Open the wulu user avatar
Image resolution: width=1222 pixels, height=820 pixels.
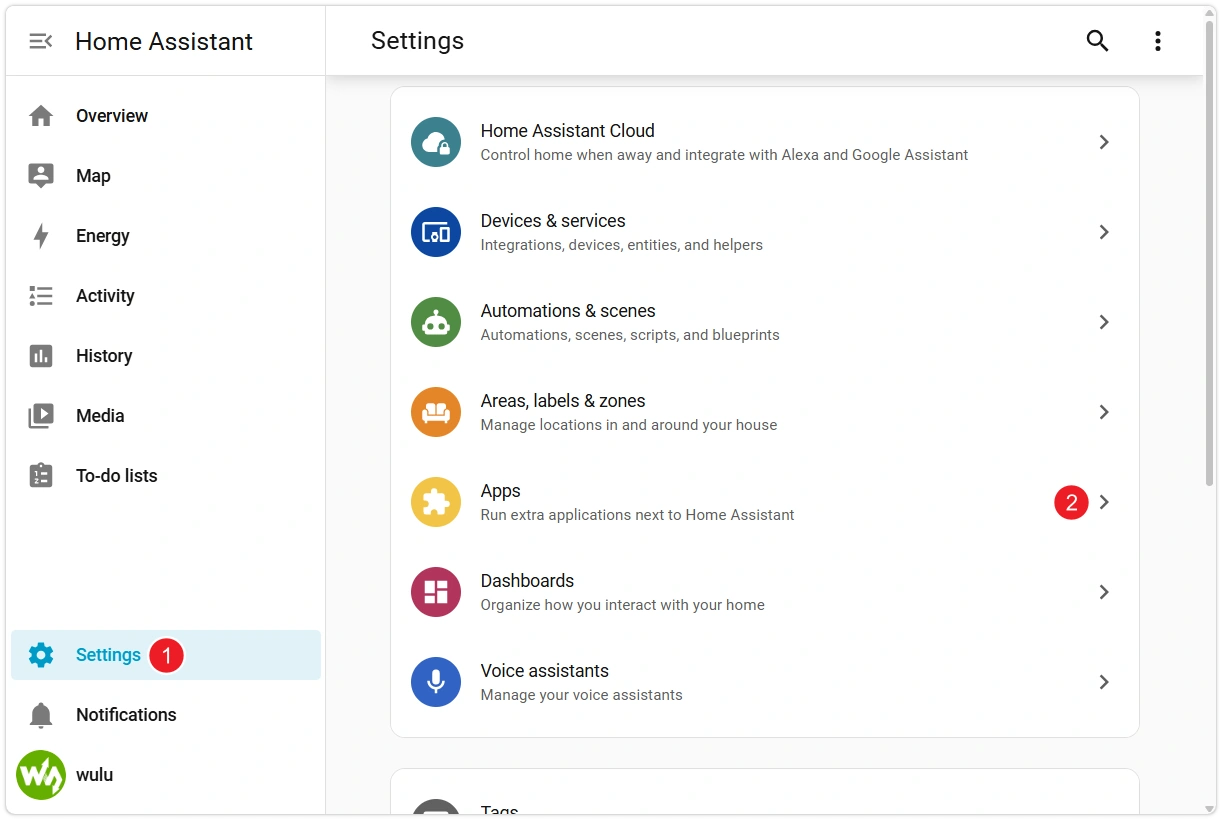(41, 775)
